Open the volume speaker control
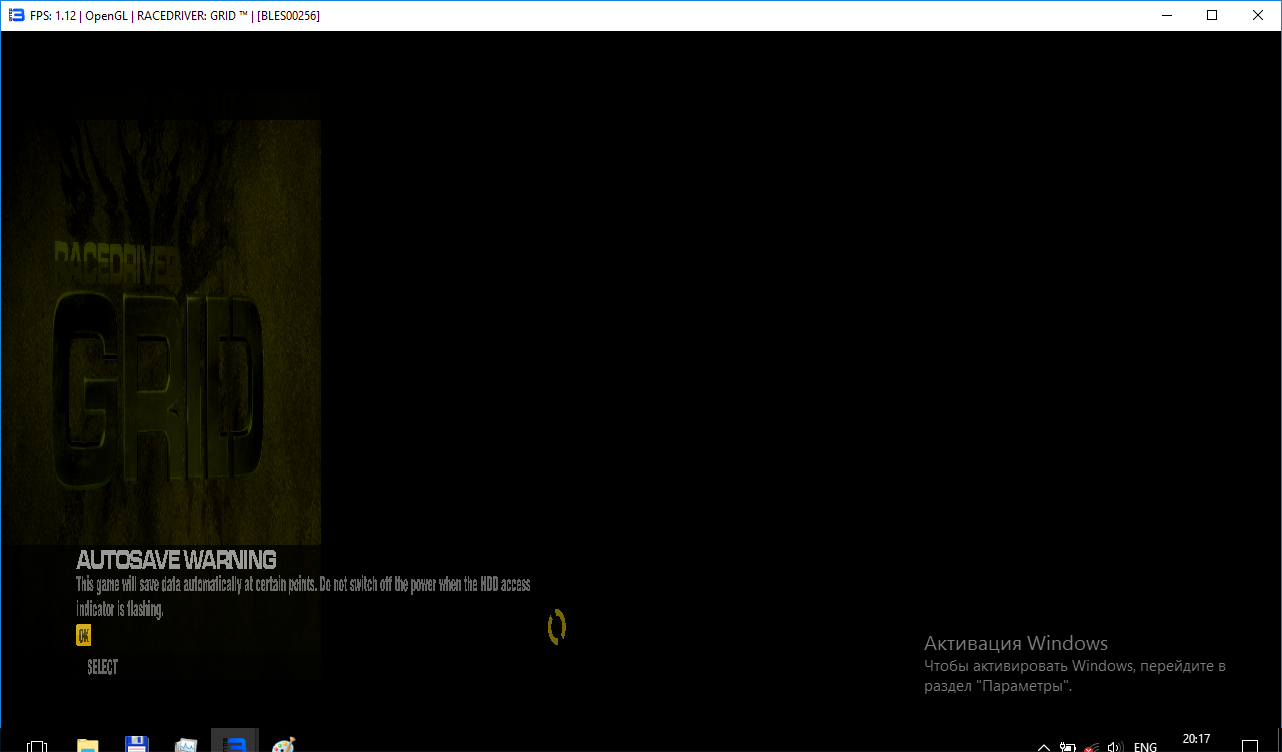 click(x=1116, y=746)
